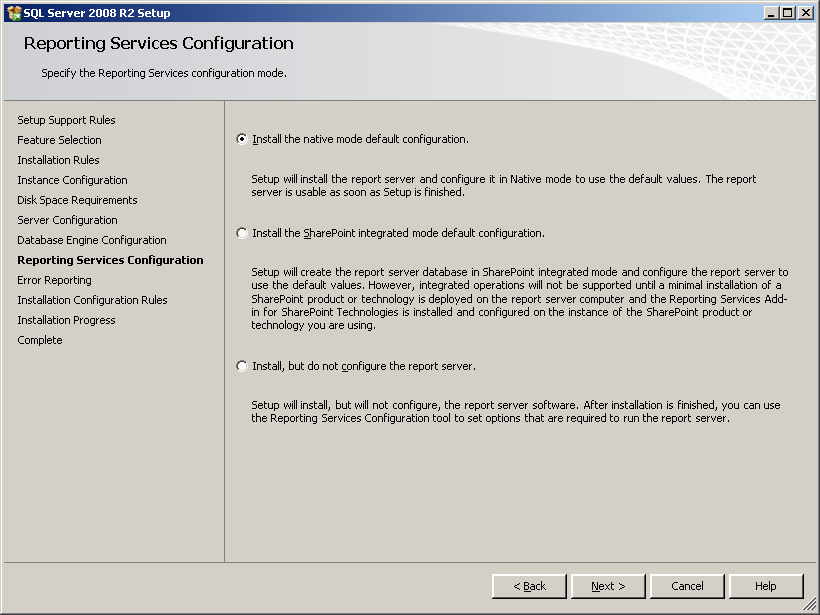The height and width of the screenshot is (615, 820).
Task: Click native mode description paragraph
Action: 504,186
